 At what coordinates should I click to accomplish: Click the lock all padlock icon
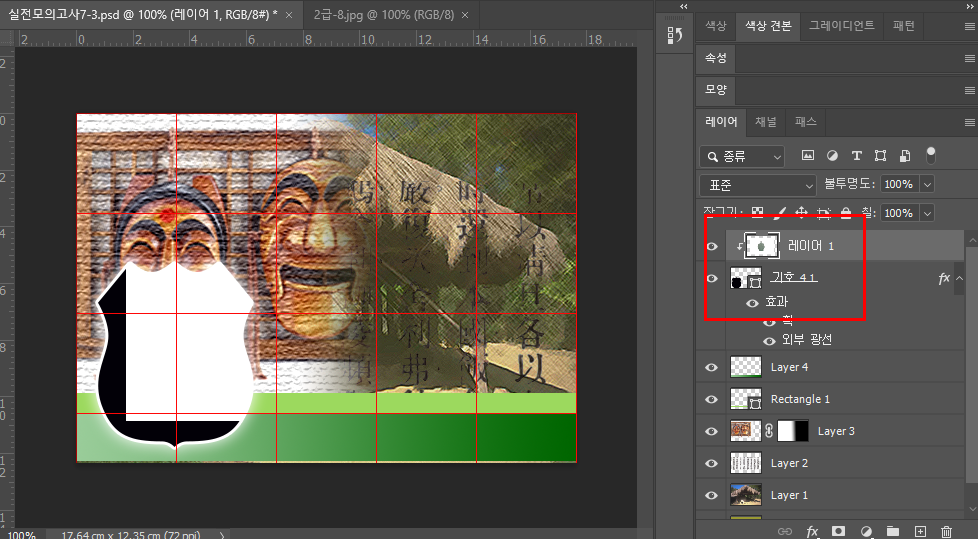coord(845,213)
